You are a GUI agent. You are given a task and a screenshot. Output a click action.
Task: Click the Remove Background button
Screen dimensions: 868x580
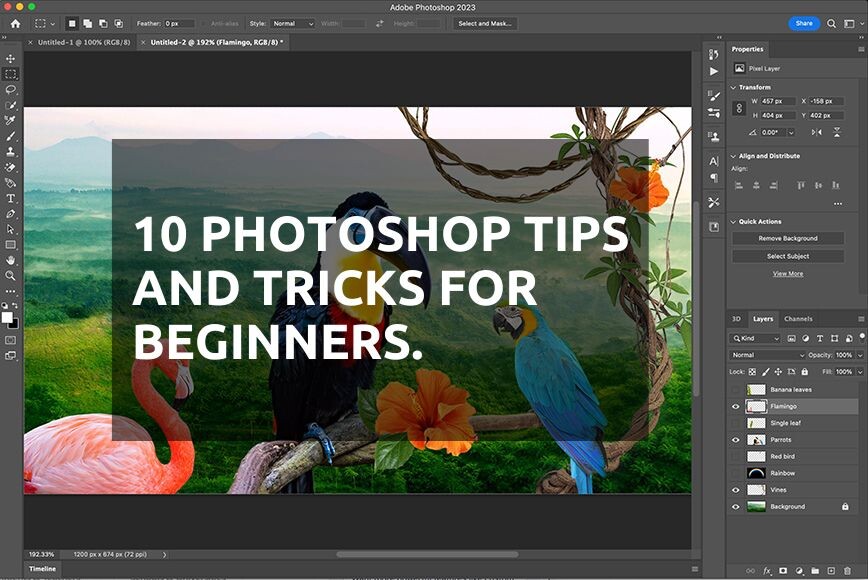tap(788, 238)
